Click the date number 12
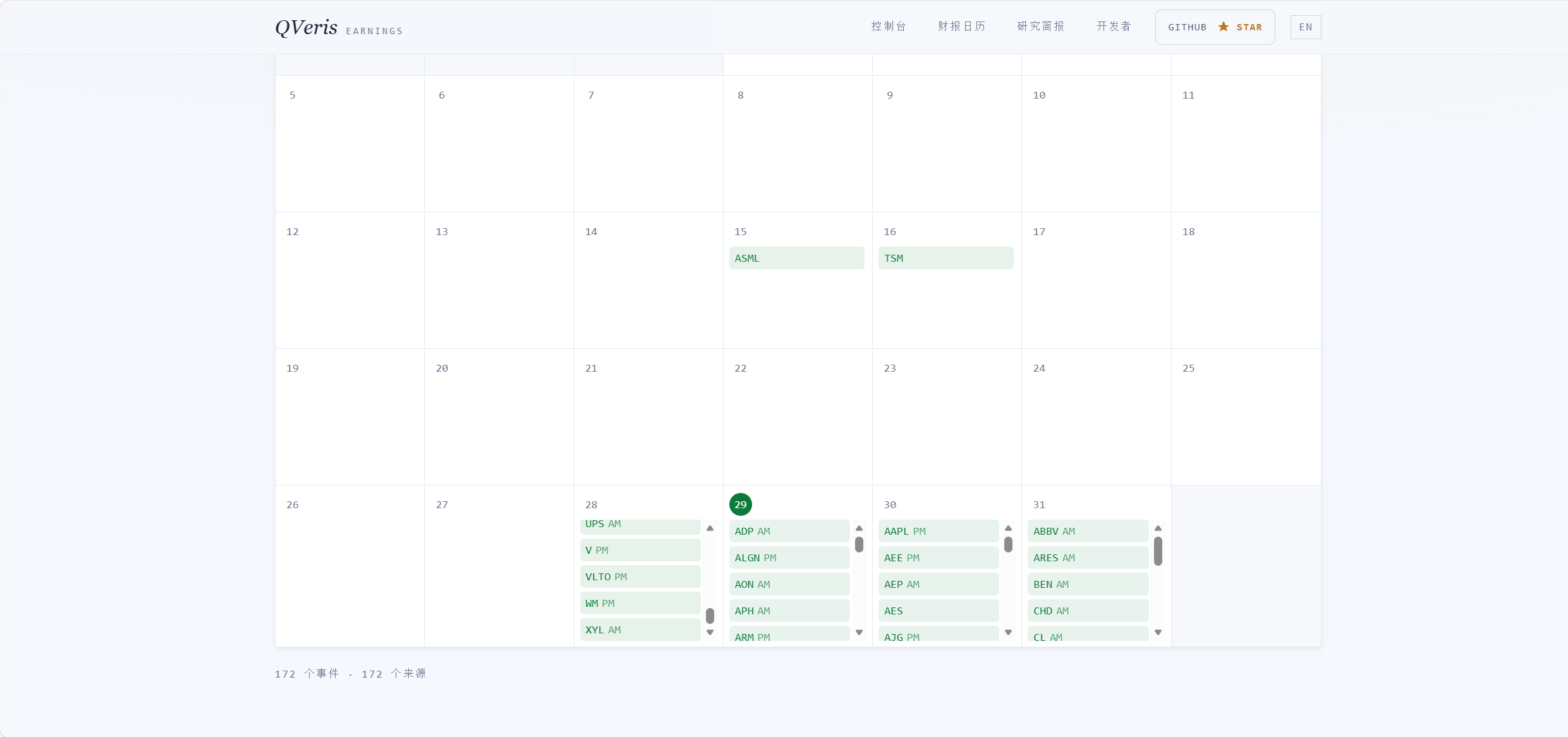 click(293, 232)
